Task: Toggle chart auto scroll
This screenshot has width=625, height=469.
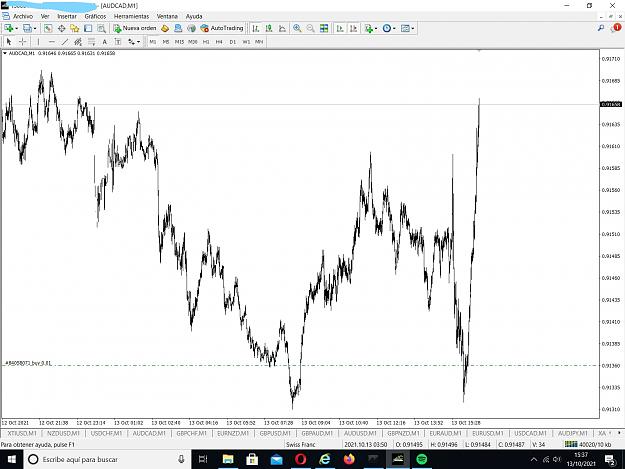Action: tap(340, 28)
